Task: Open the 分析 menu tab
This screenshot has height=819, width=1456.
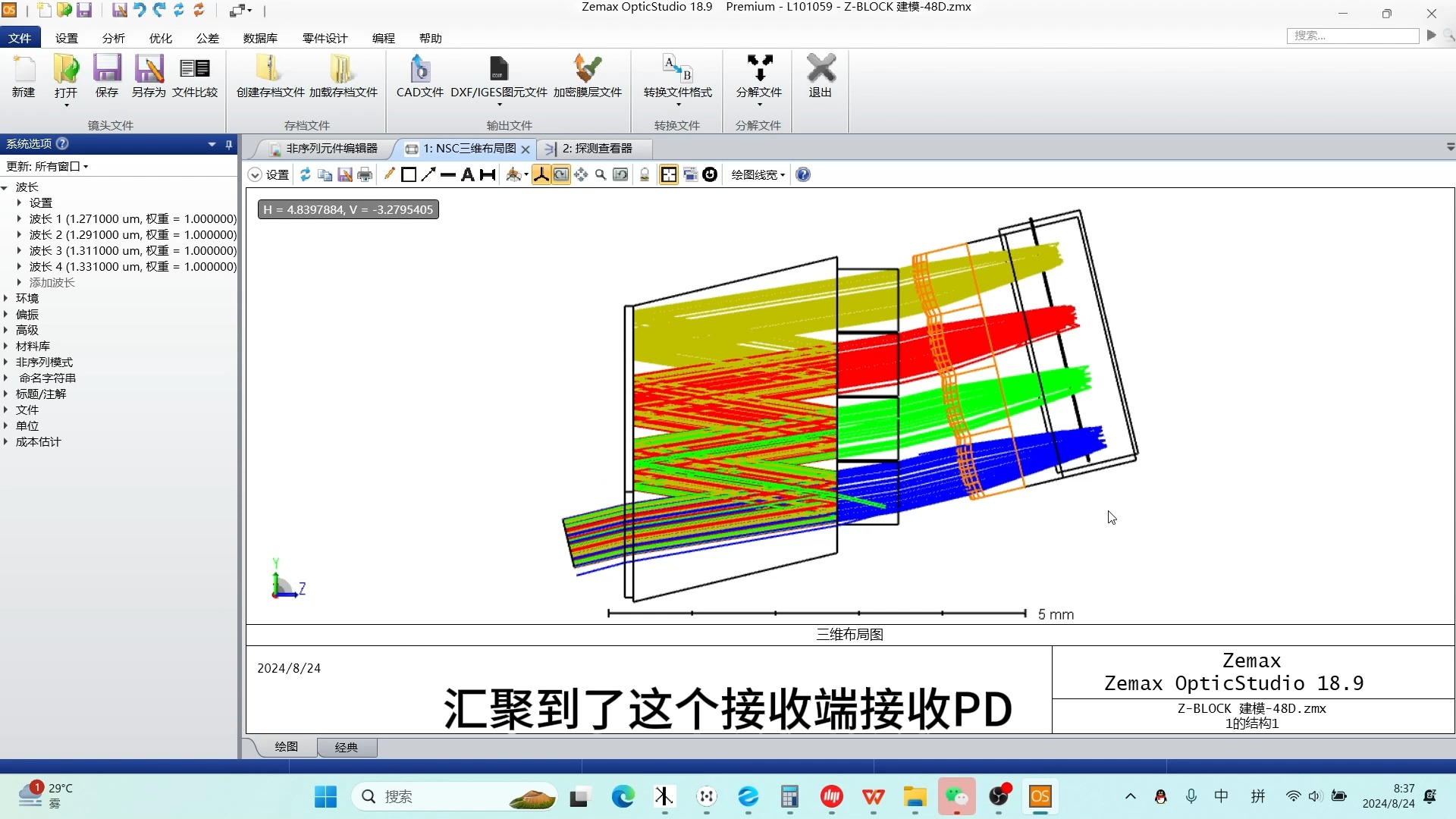Action: pyautogui.click(x=113, y=38)
